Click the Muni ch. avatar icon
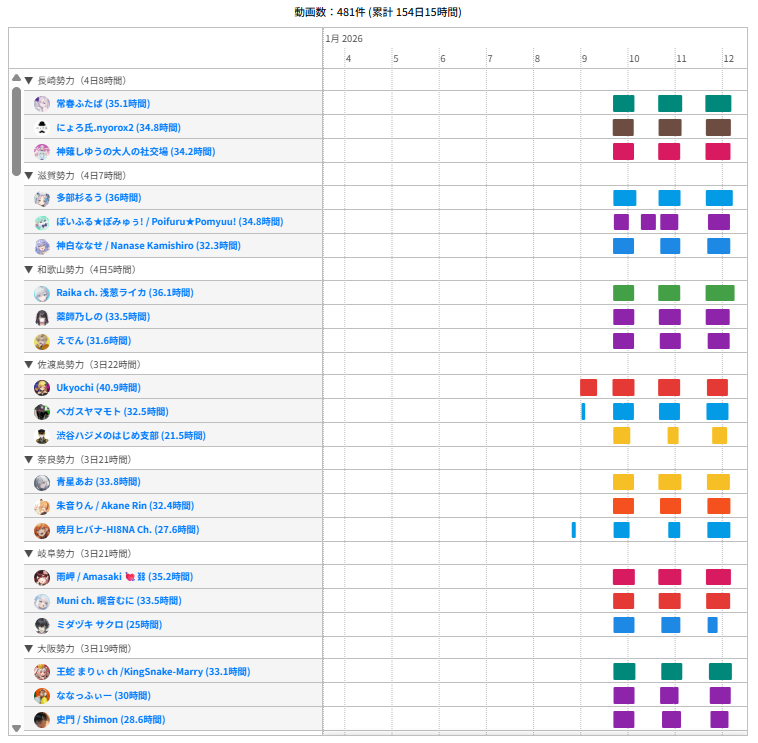 pos(42,601)
